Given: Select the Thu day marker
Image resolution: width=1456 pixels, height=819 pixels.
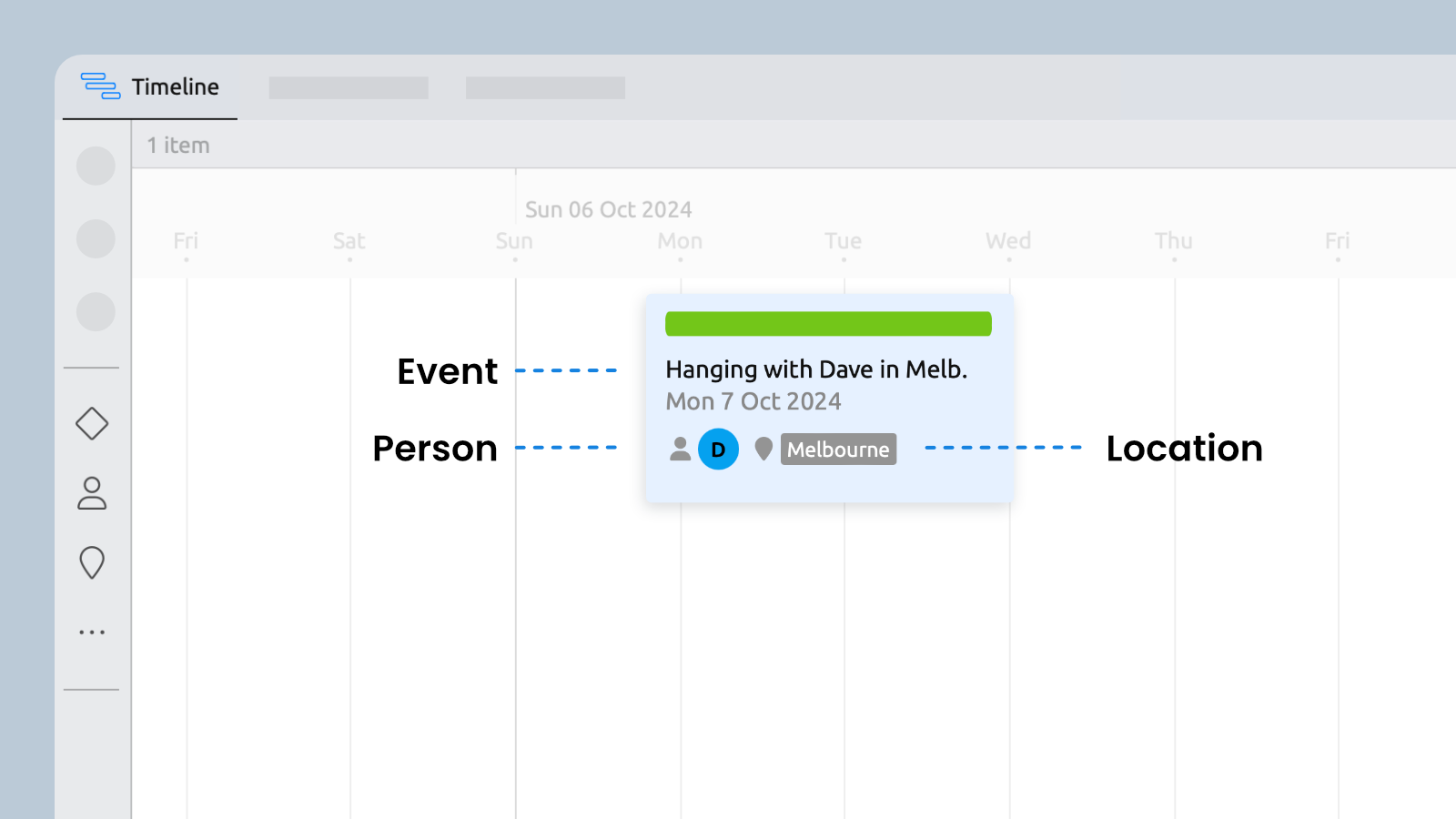Looking at the screenshot, I should pyautogui.click(x=1174, y=241).
